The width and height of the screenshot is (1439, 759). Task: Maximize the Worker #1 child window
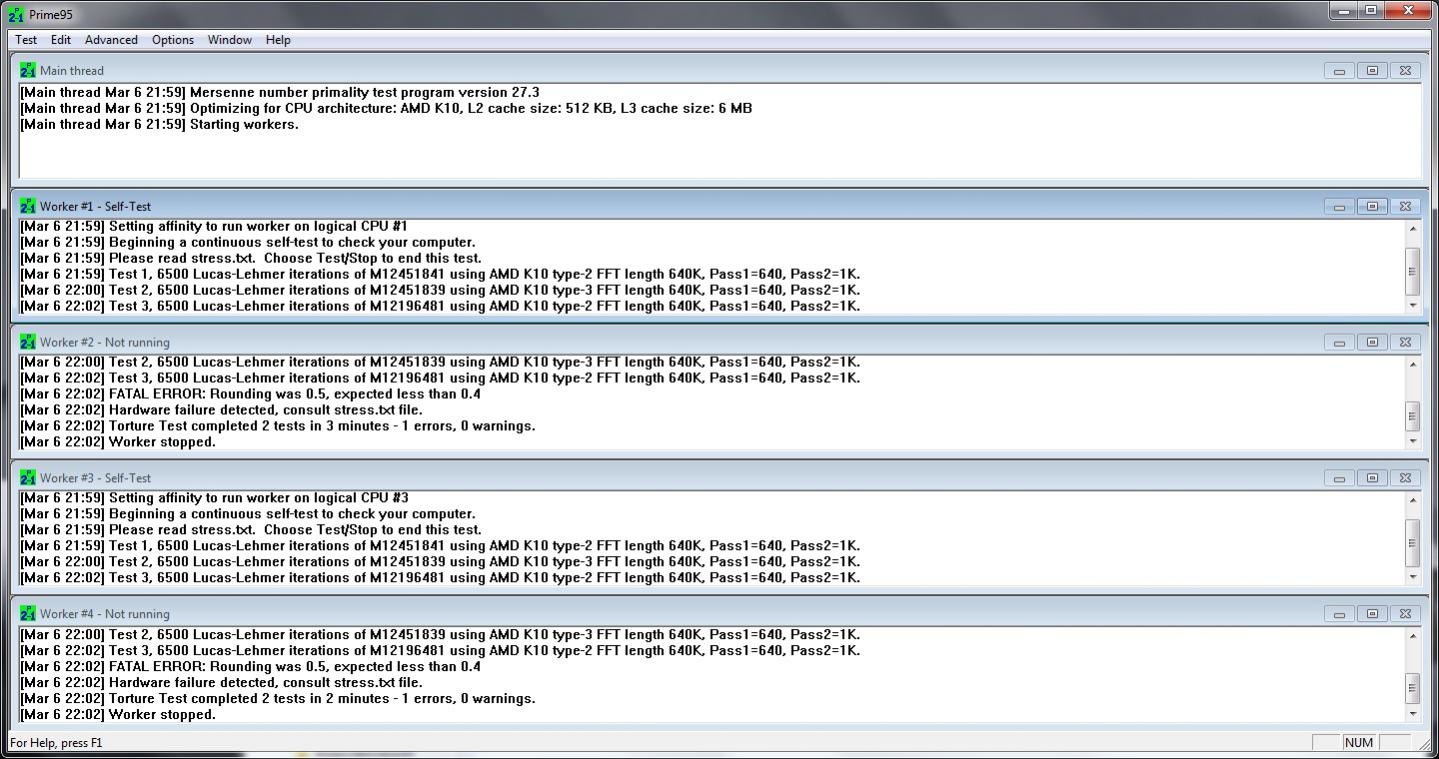pos(1372,207)
